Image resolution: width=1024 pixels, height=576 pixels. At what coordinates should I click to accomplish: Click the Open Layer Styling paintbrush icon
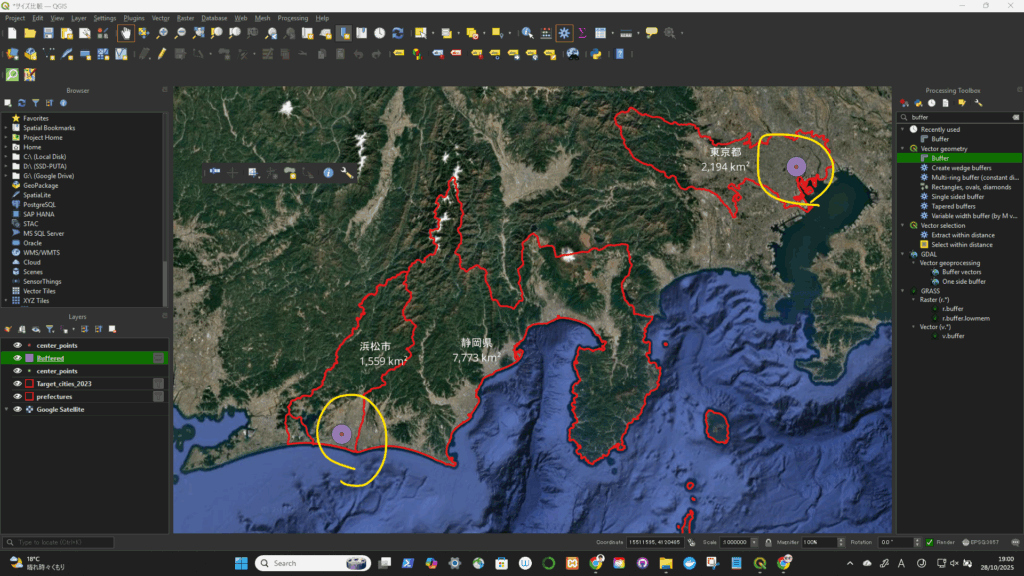tap(8, 329)
